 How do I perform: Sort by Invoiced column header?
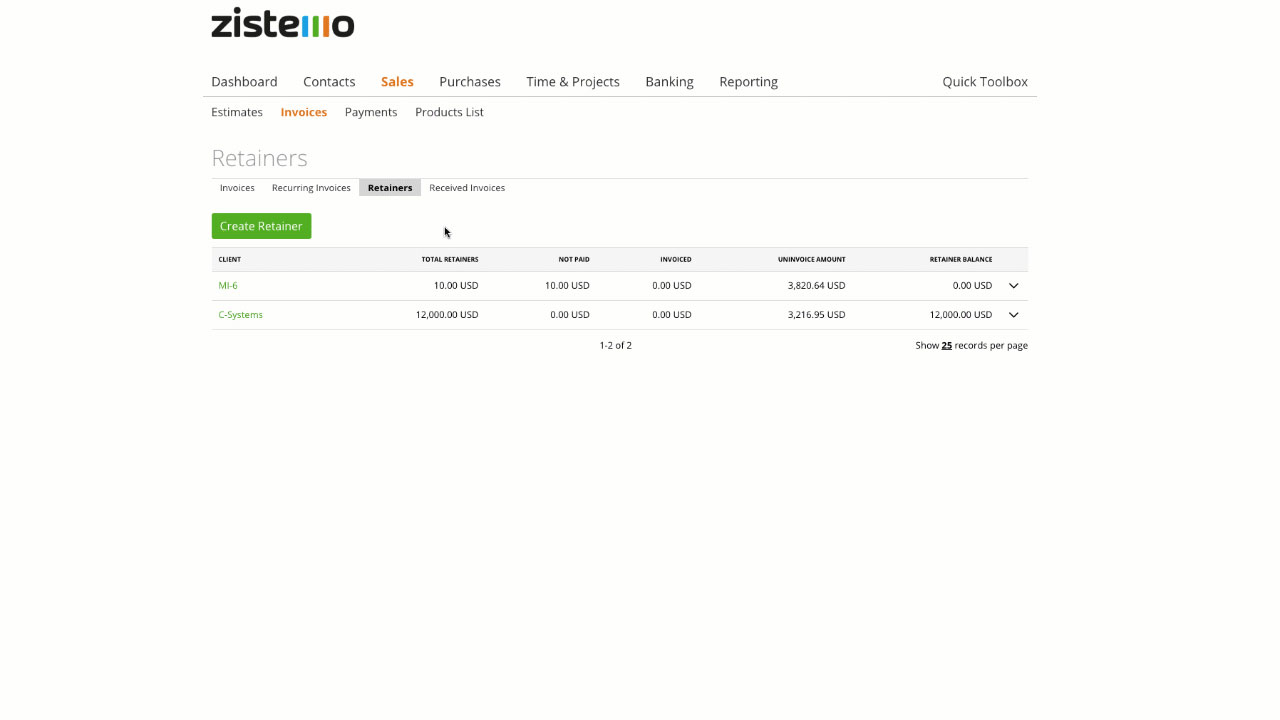point(676,260)
